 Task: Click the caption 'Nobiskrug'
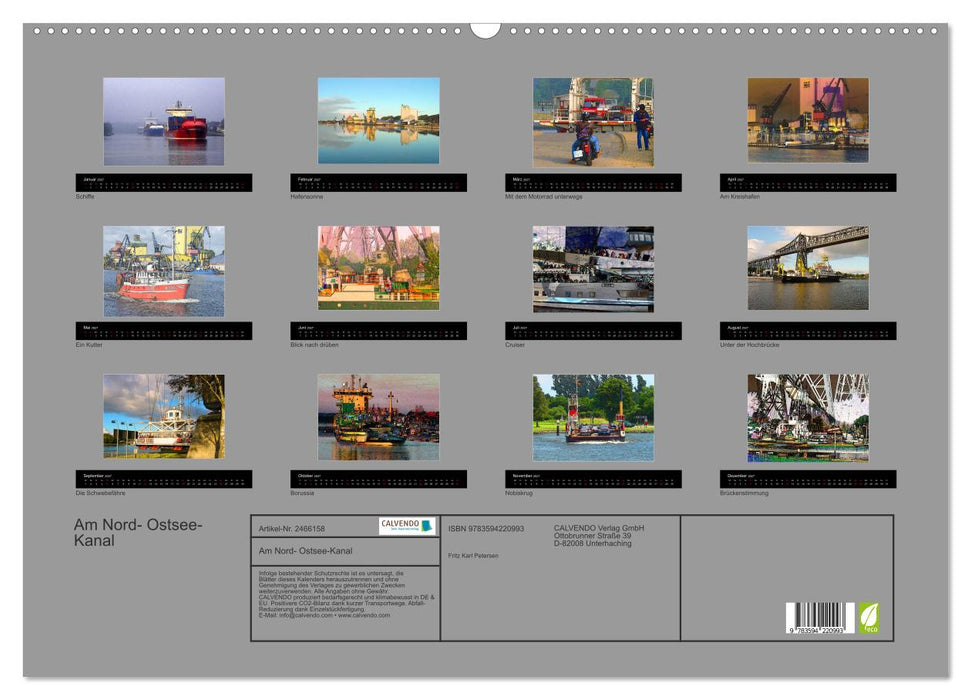pyautogui.click(x=519, y=494)
